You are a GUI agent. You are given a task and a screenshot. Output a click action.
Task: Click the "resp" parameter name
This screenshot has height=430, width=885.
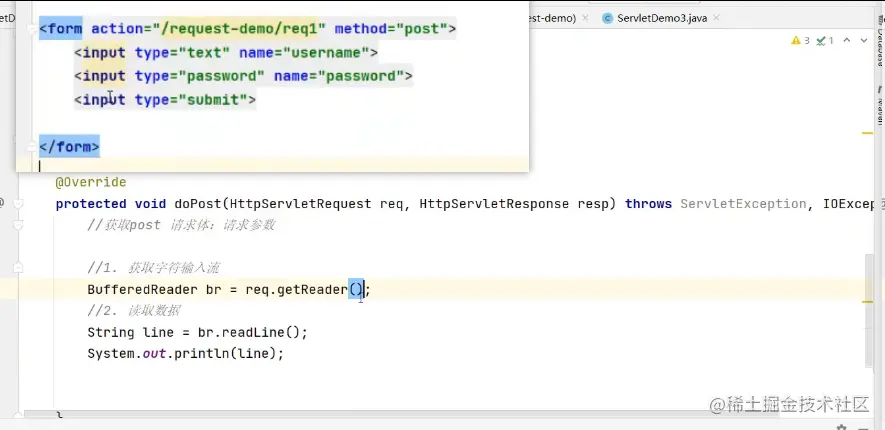pos(593,204)
